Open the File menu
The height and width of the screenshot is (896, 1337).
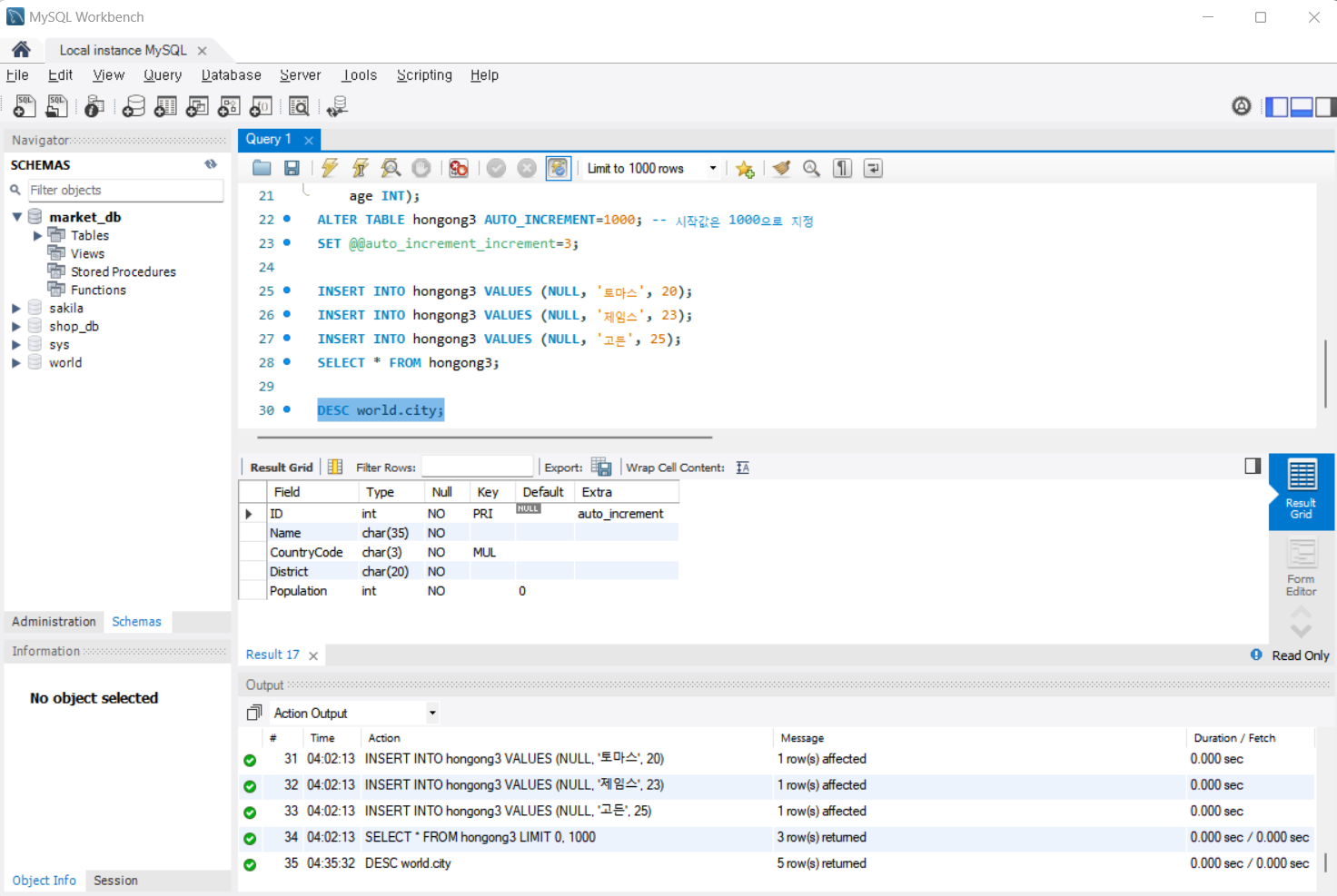pos(17,74)
